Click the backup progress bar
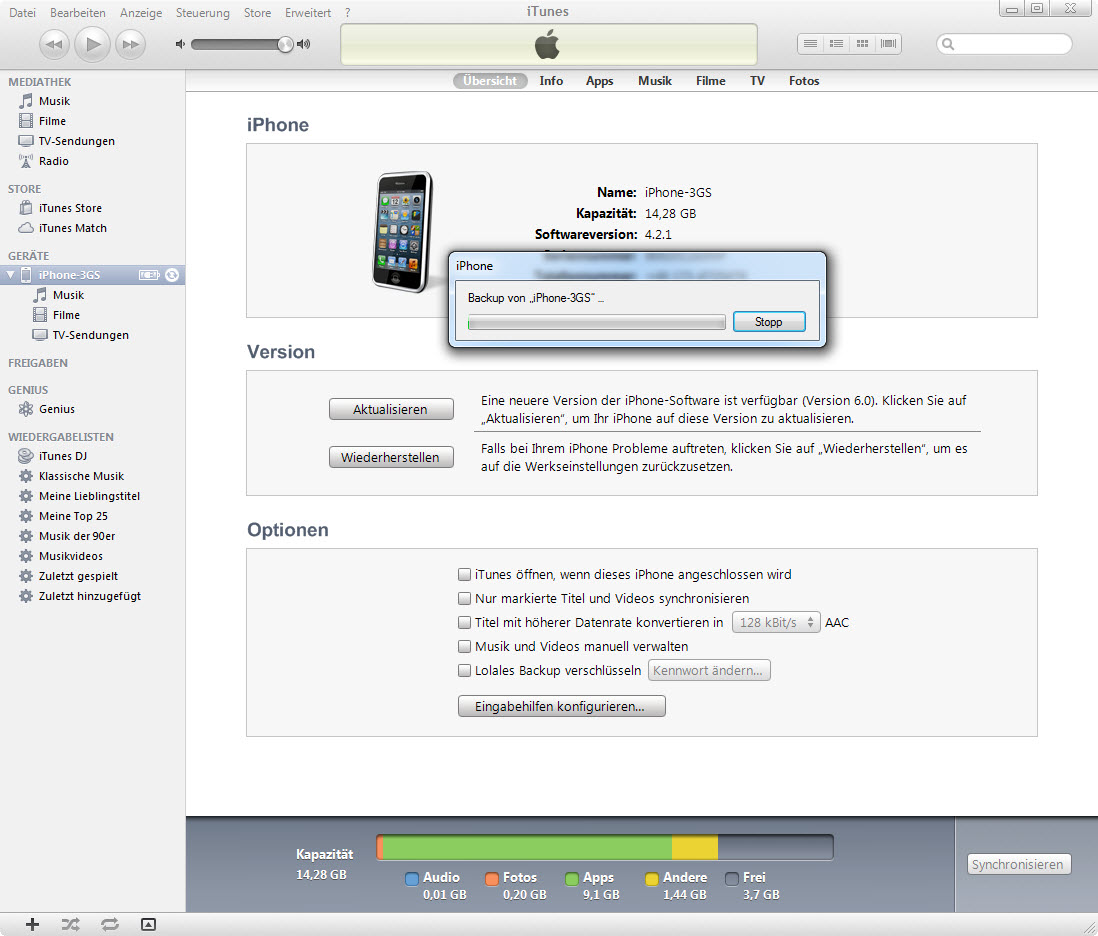The height and width of the screenshot is (936, 1098). click(x=597, y=322)
